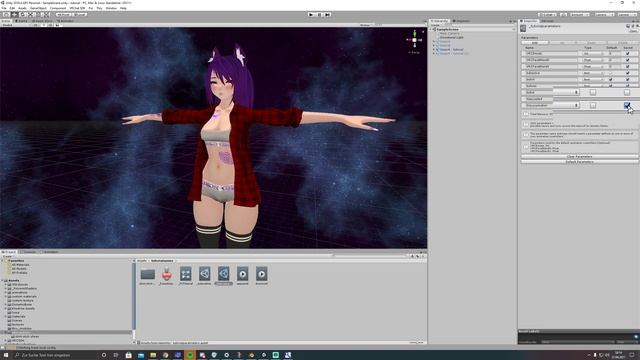The width and height of the screenshot is (640, 360).
Task: Select the folder asset in Project browser
Action: click(x=147, y=274)
